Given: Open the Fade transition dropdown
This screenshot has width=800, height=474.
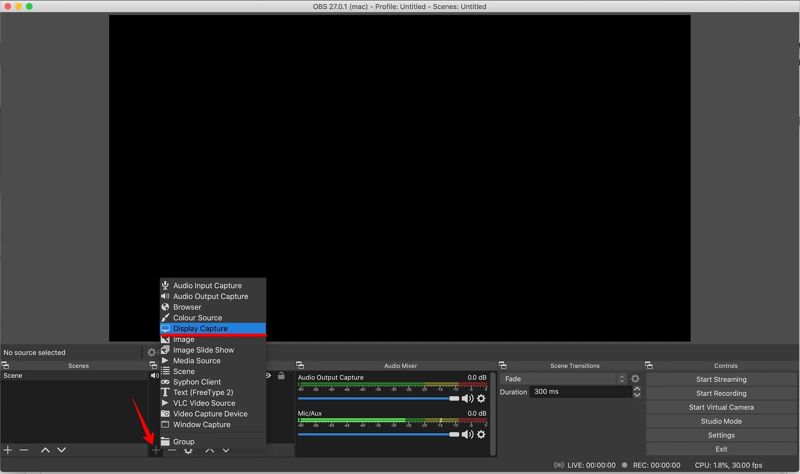Looking at the screenshot, I should (564, 380).
